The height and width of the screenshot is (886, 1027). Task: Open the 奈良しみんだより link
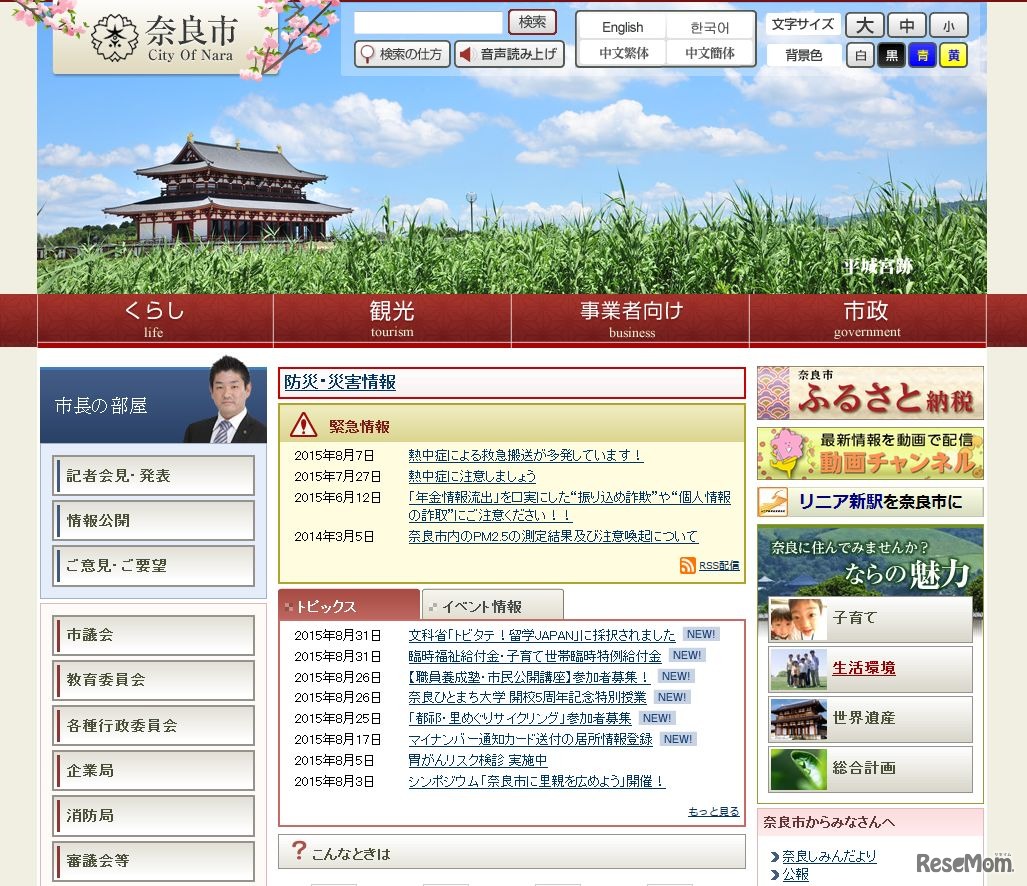pos(829,856)
